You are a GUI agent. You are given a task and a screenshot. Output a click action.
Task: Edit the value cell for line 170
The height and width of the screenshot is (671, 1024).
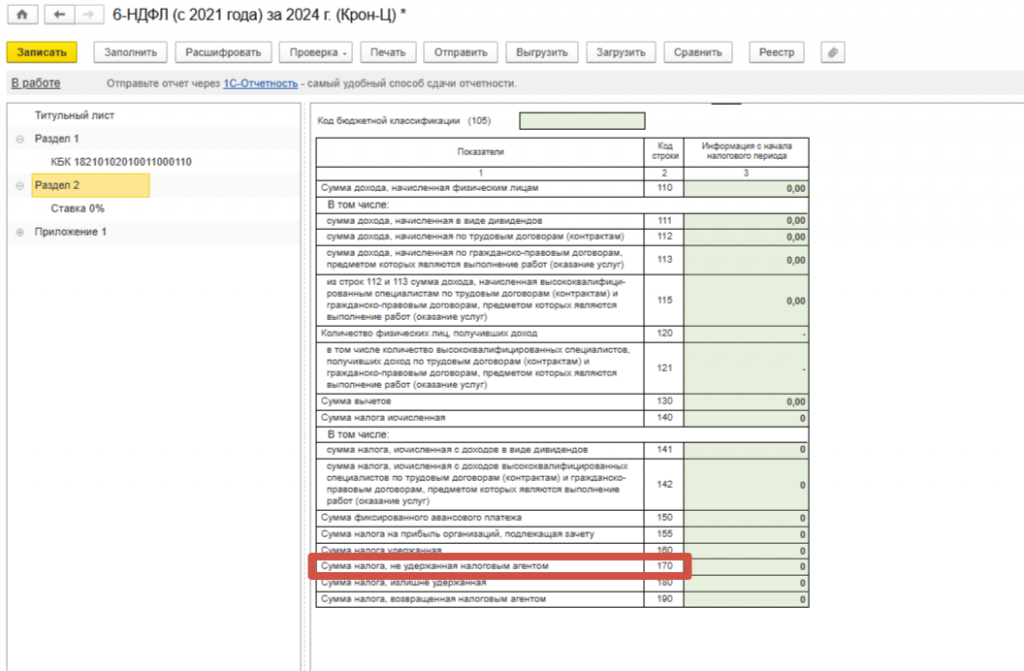tap(746, 566)
